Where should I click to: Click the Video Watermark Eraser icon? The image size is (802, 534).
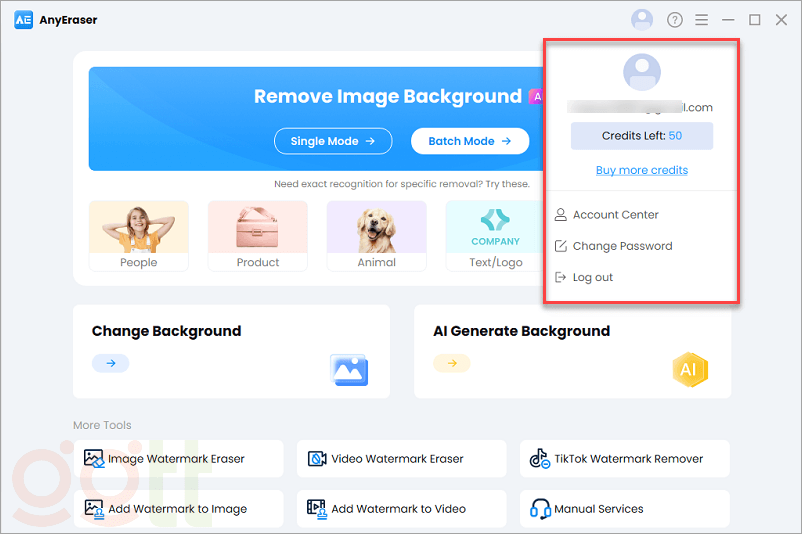317,459
